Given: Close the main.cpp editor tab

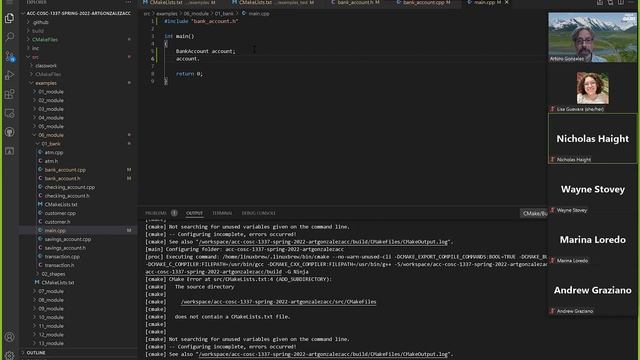Looking at the screenshot, I should 507,2.
